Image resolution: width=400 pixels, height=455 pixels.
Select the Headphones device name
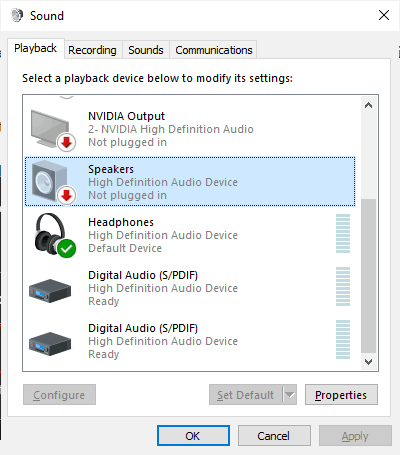coord(121,222)
